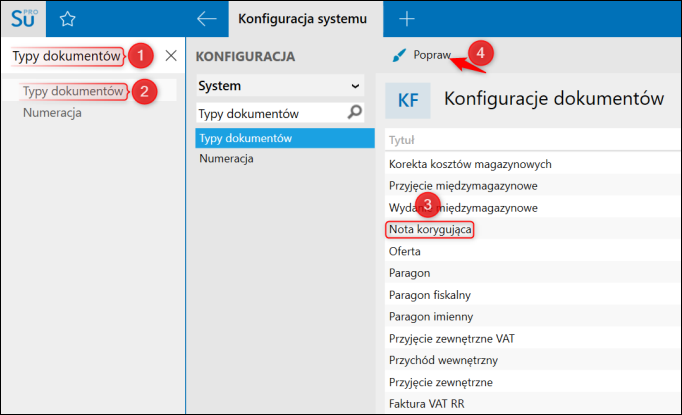The width and height of the screenshot is (682, 415).
Task: Click the magnifier icon in configuration search
Action: pos(354,113)
